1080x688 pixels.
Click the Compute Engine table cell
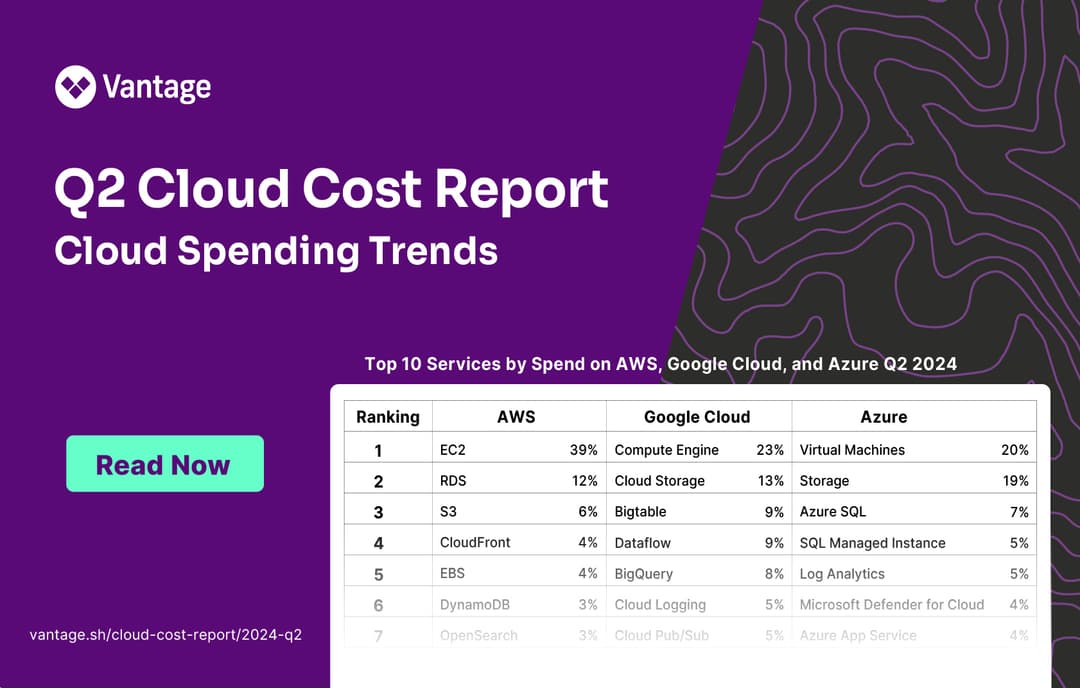pyautogui.click(x=666, y=450)
